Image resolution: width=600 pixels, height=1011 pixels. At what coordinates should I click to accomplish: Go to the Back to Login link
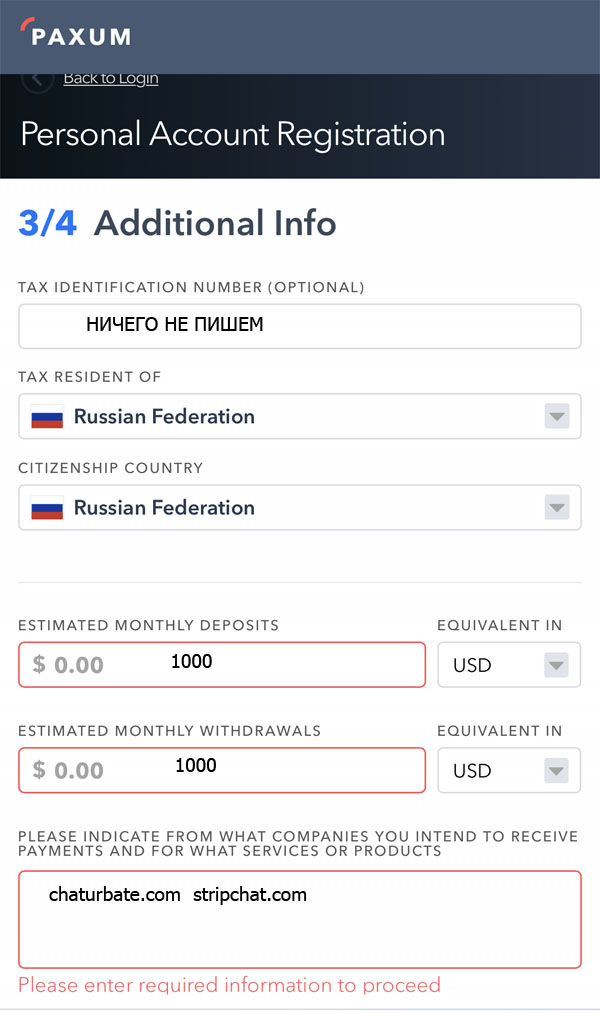[111, 79]
